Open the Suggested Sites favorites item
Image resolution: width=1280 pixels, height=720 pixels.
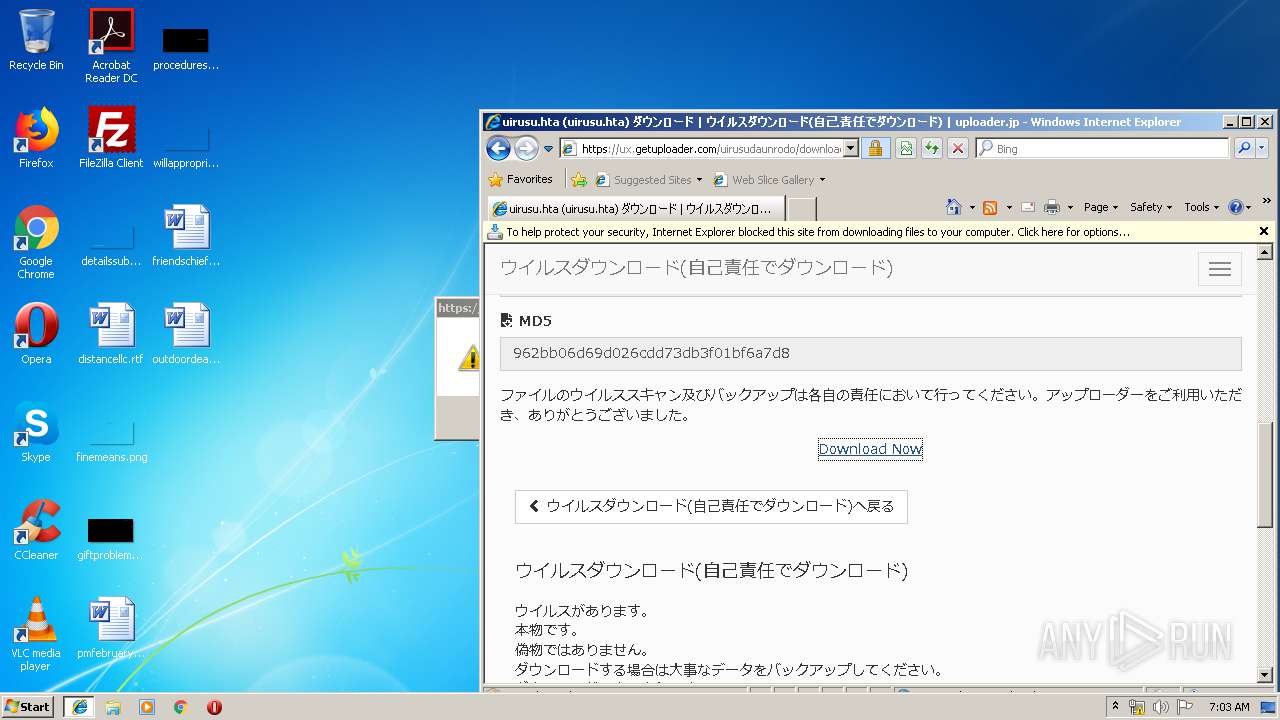pyautogui.click(x=648, y=180)
